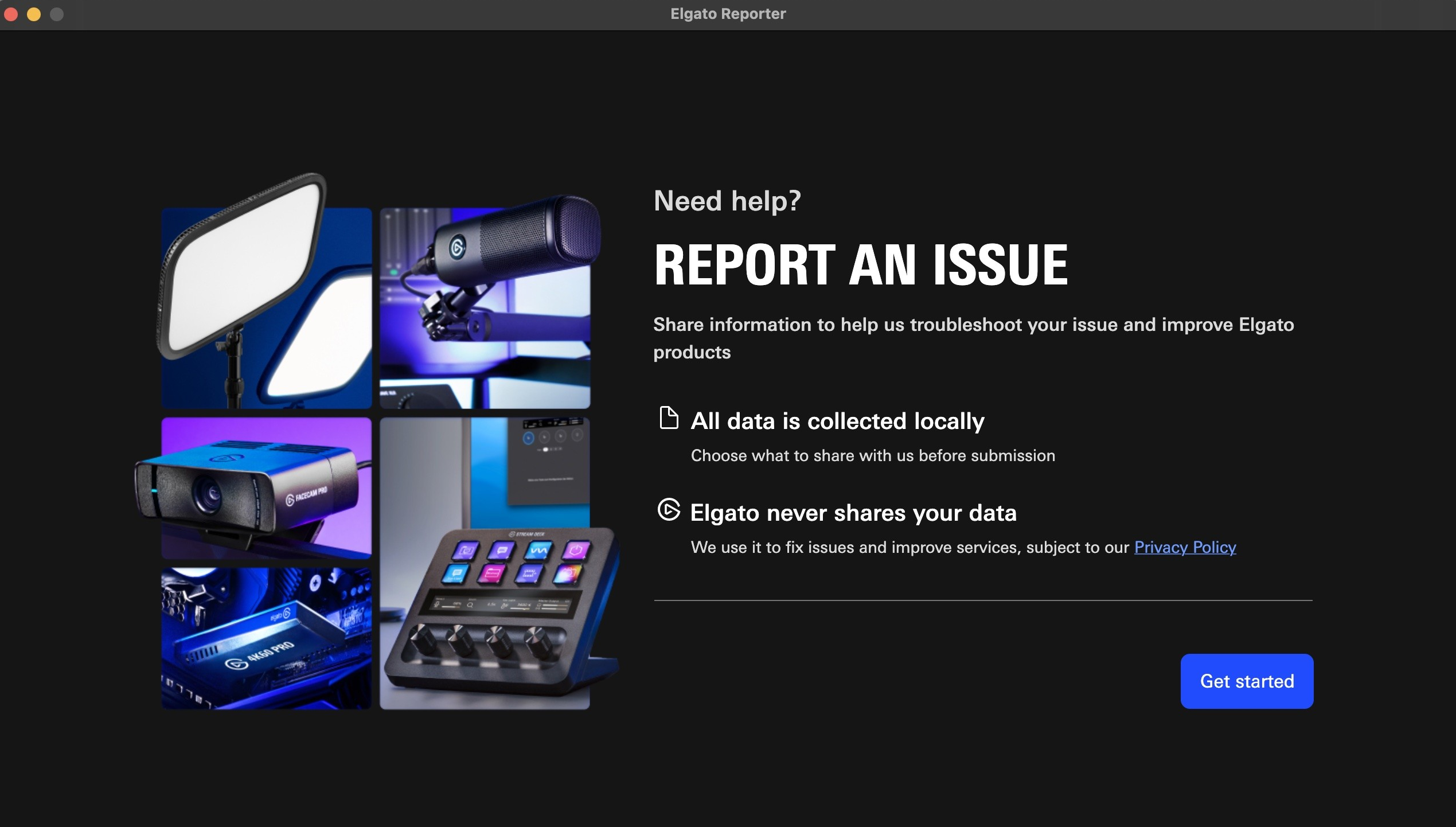Click the Get started button
Image resolution: width=1456 pixels, height=827 pixels.
tap(1247, 681)
